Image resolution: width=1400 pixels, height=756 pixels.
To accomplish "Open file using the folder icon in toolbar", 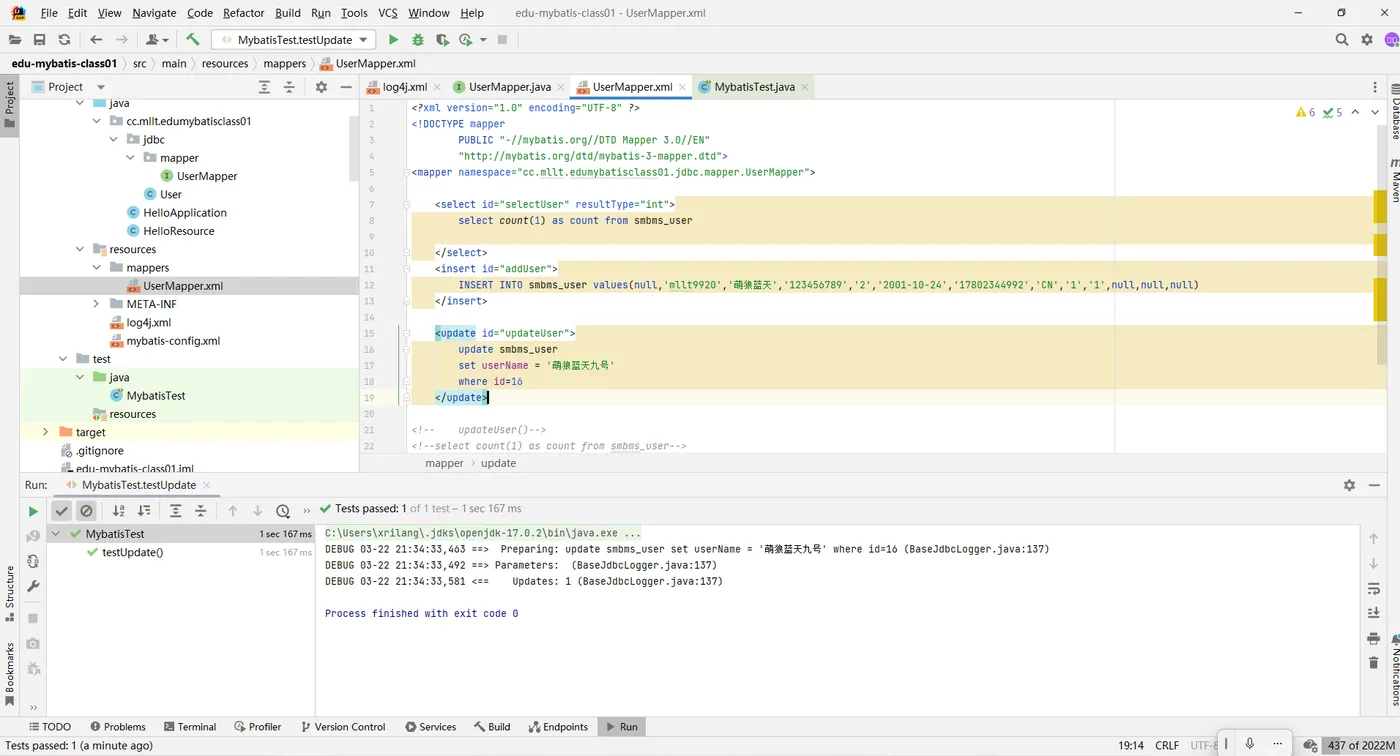I will (x=14, y=40).
